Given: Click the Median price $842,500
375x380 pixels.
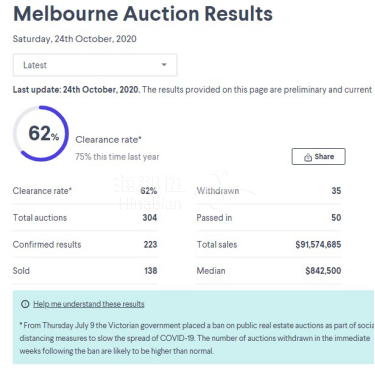Looking at the screenshot, I should pyautogui.click(x=323, y=271).
